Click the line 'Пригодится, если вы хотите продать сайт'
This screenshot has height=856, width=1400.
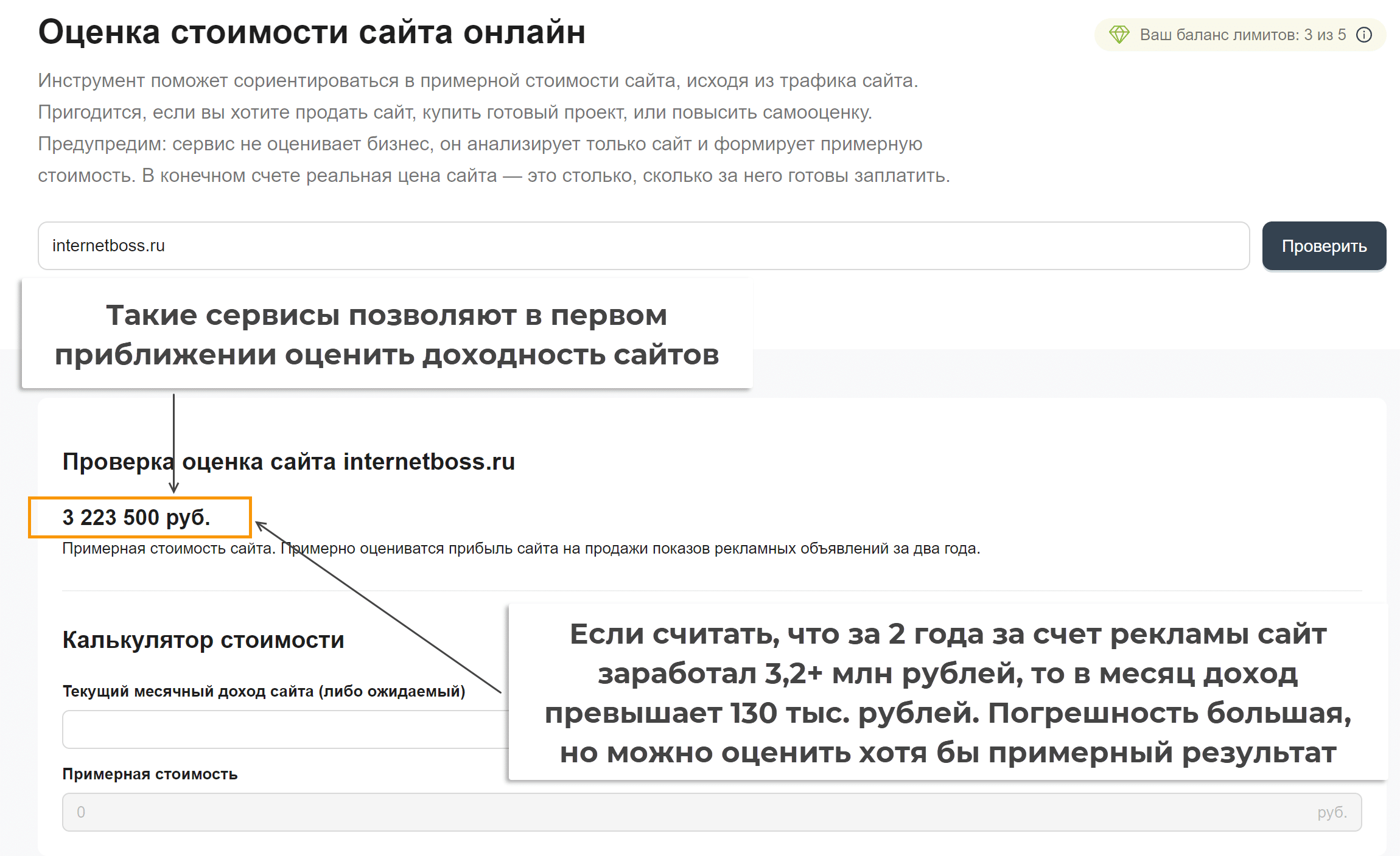(x=455, y=112)
